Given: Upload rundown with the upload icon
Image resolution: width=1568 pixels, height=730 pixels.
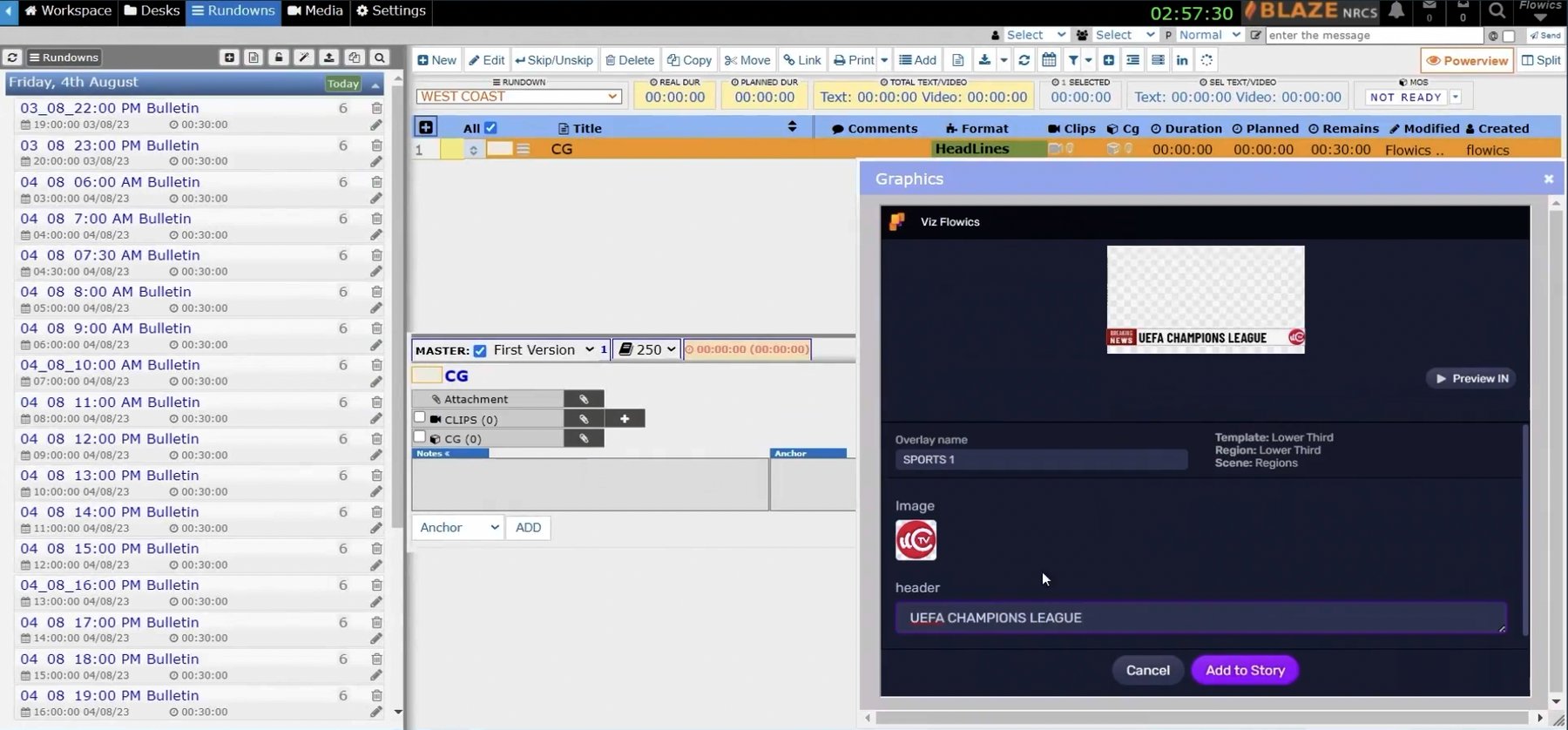Looking at the screenshot, I should coord(329,57).
